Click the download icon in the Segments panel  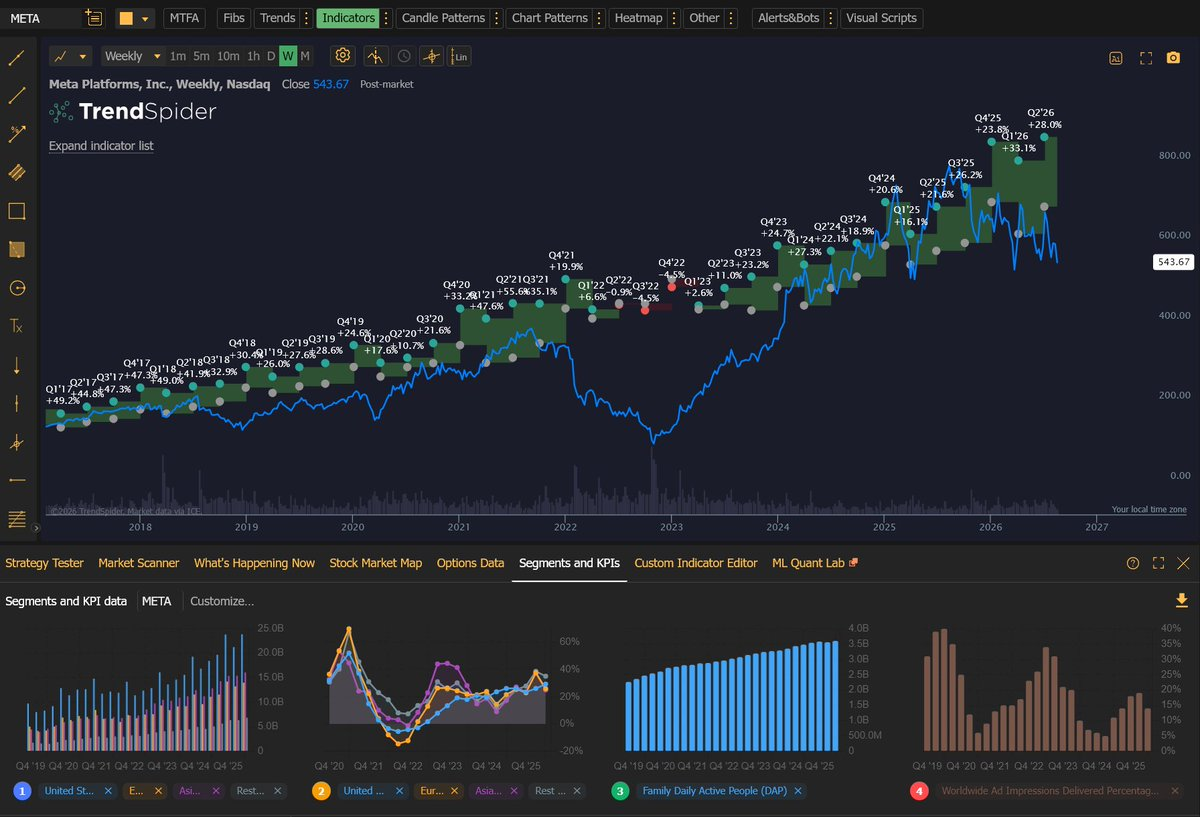pyautogui.click(x=1181, y=600)
